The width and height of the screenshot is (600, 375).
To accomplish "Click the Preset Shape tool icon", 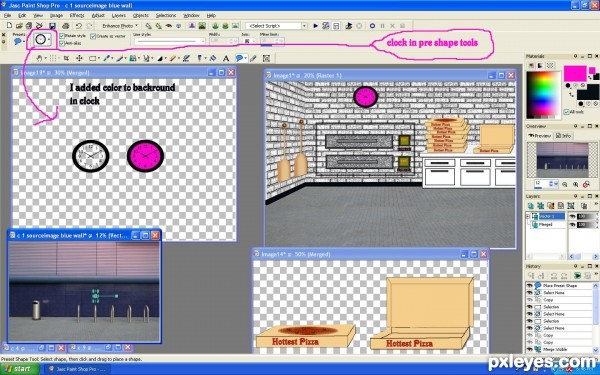I will click(x=239, y=58).
